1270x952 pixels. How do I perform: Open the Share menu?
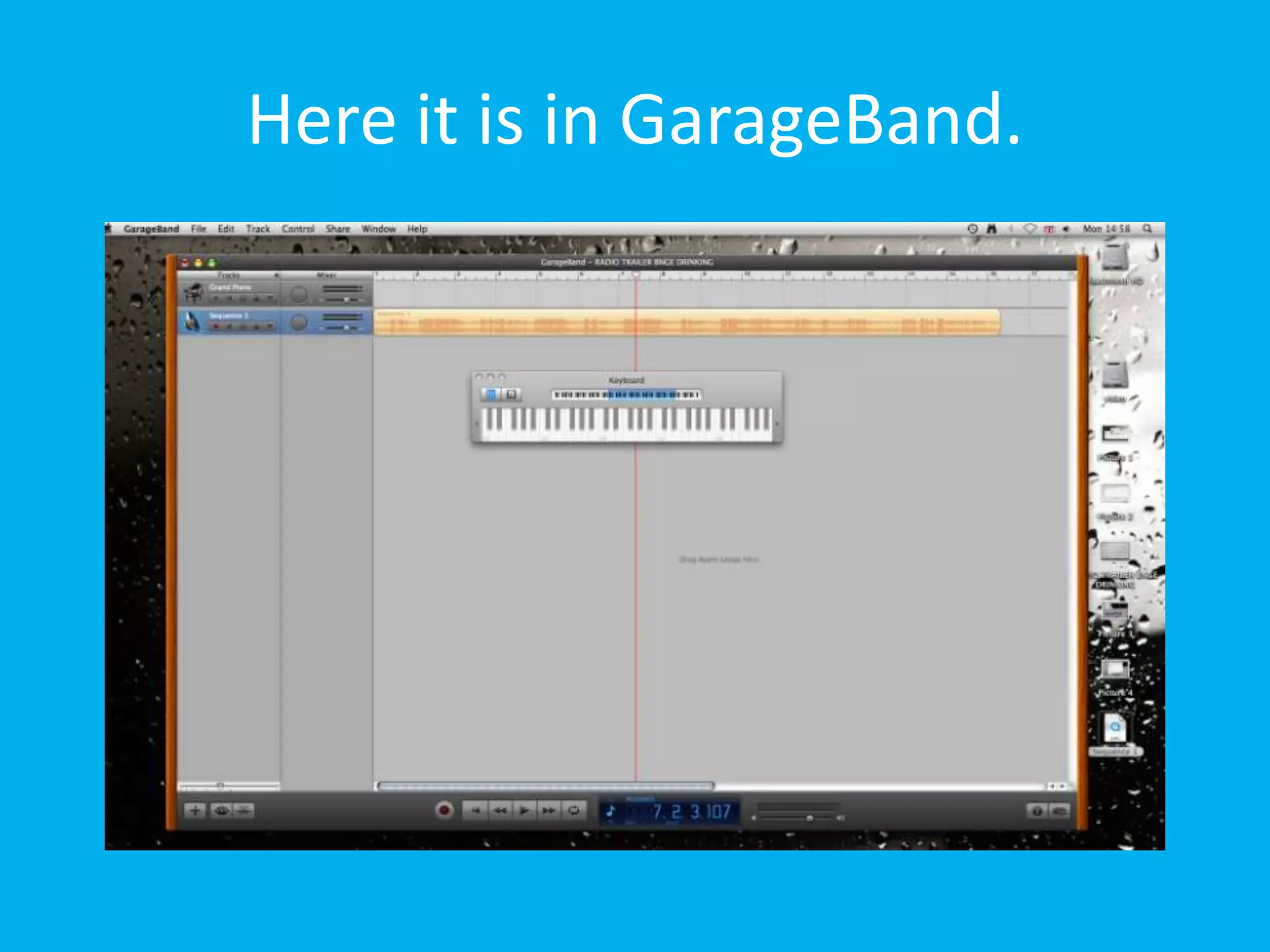coord(338,229)
